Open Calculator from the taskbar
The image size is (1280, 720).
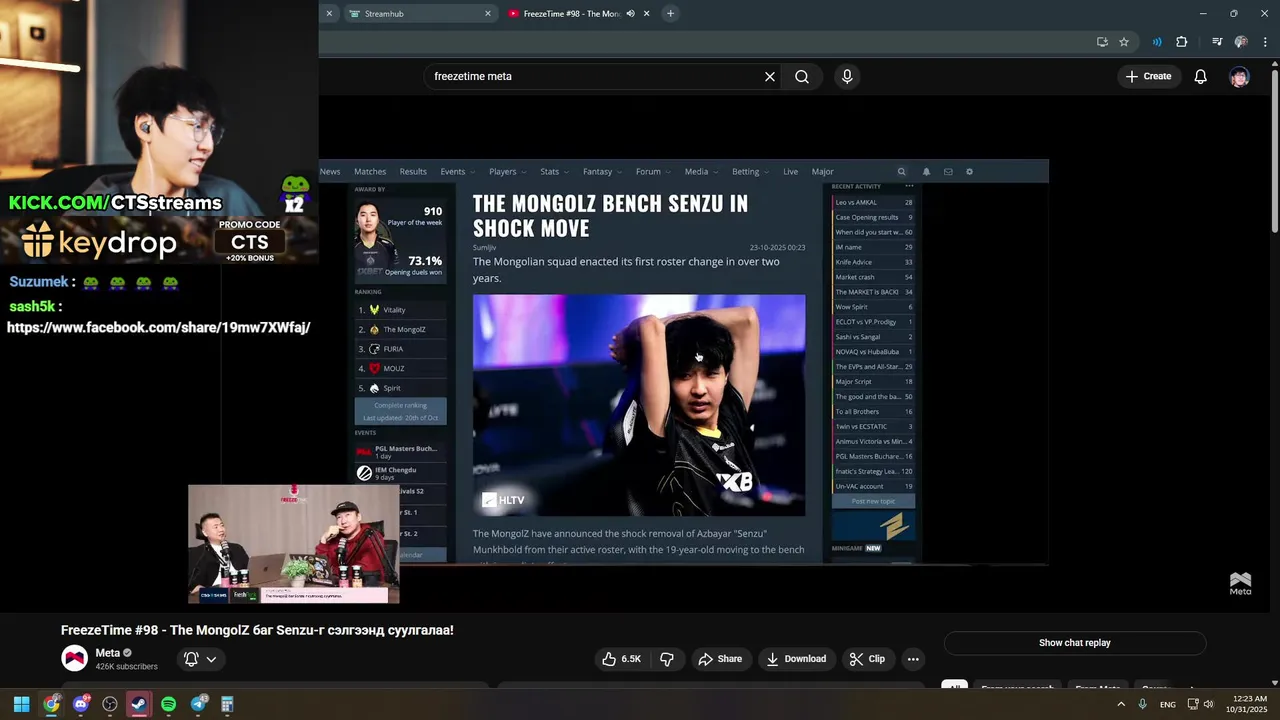(227, 704)
